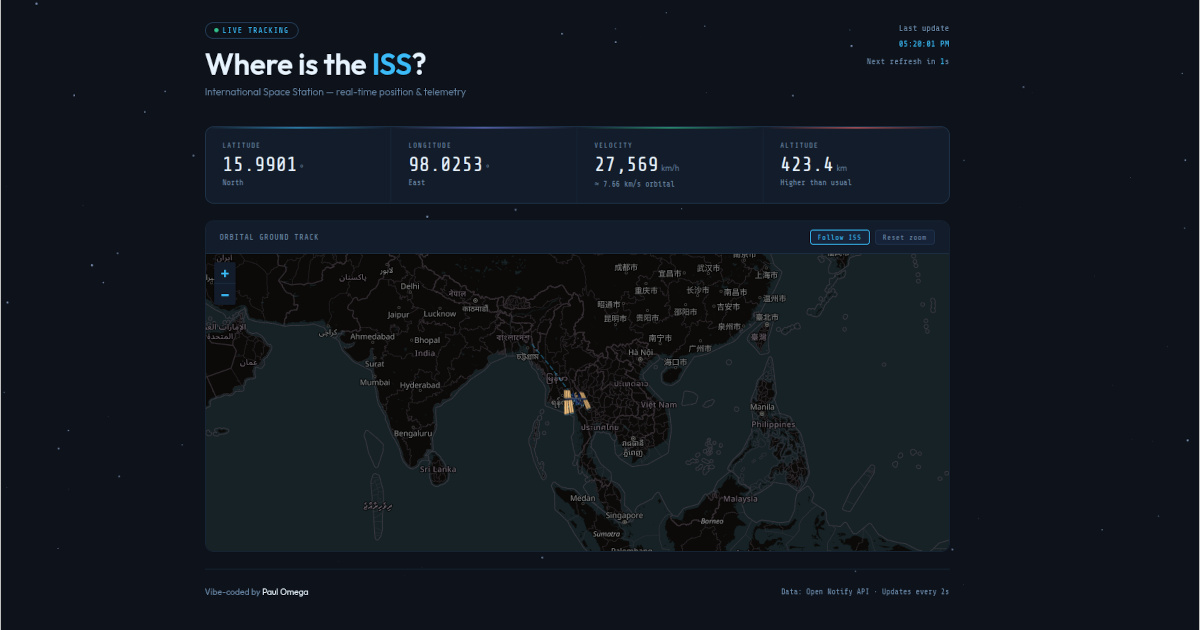Image resolution: width=1200 pixels, height=630 pixels.
Task: Click the ISS word in headline
Action: tap(391, 65)
